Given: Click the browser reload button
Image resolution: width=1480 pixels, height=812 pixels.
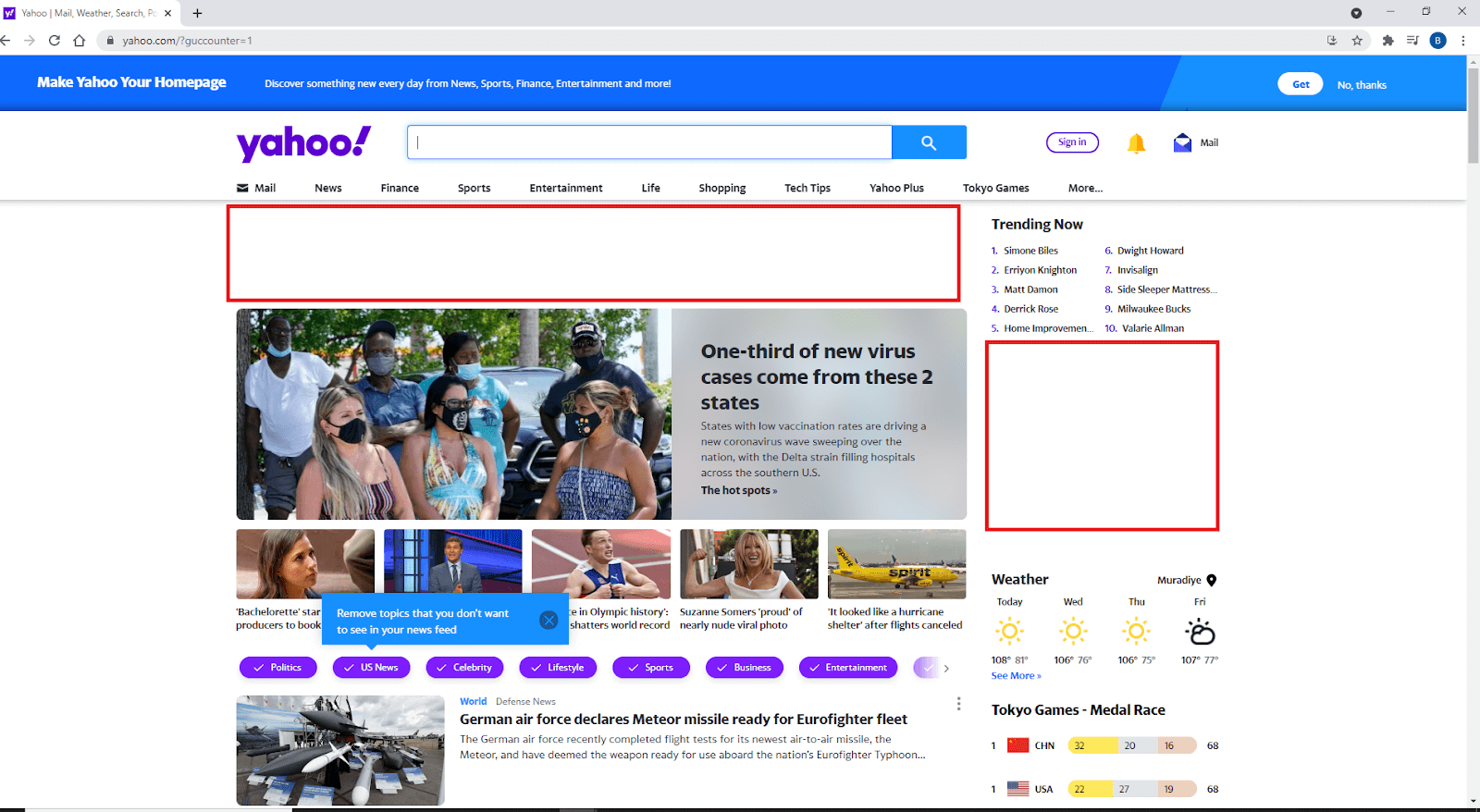Looking at the screenshot, I should (55, 41).
